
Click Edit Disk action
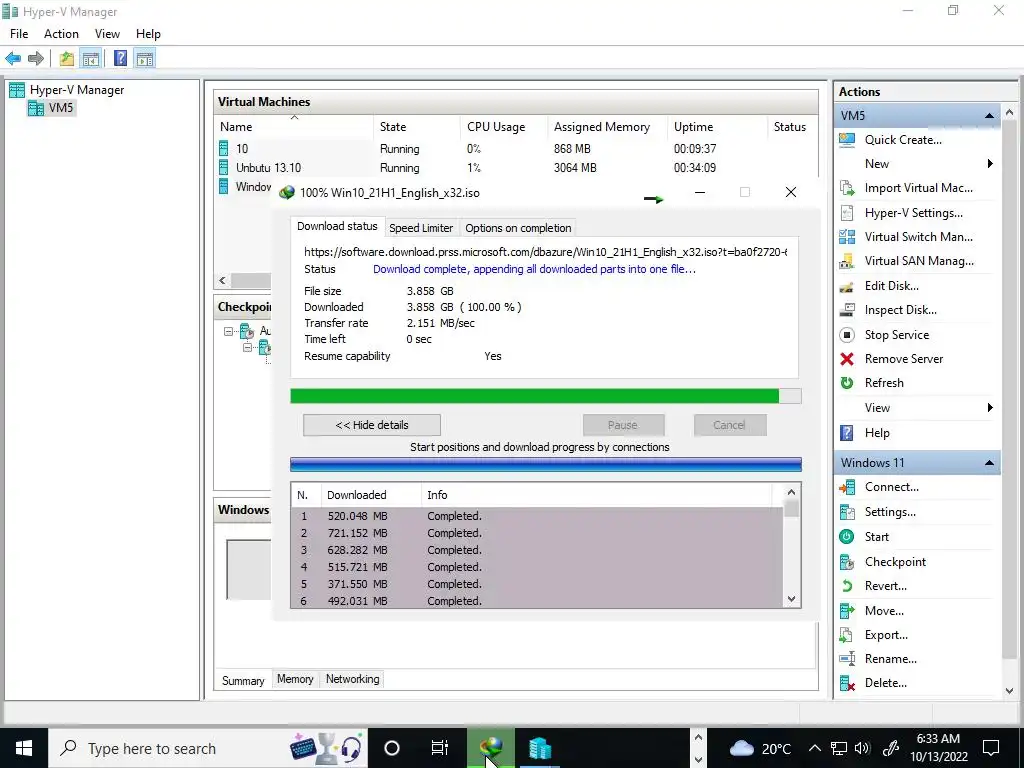coord(891,286)
